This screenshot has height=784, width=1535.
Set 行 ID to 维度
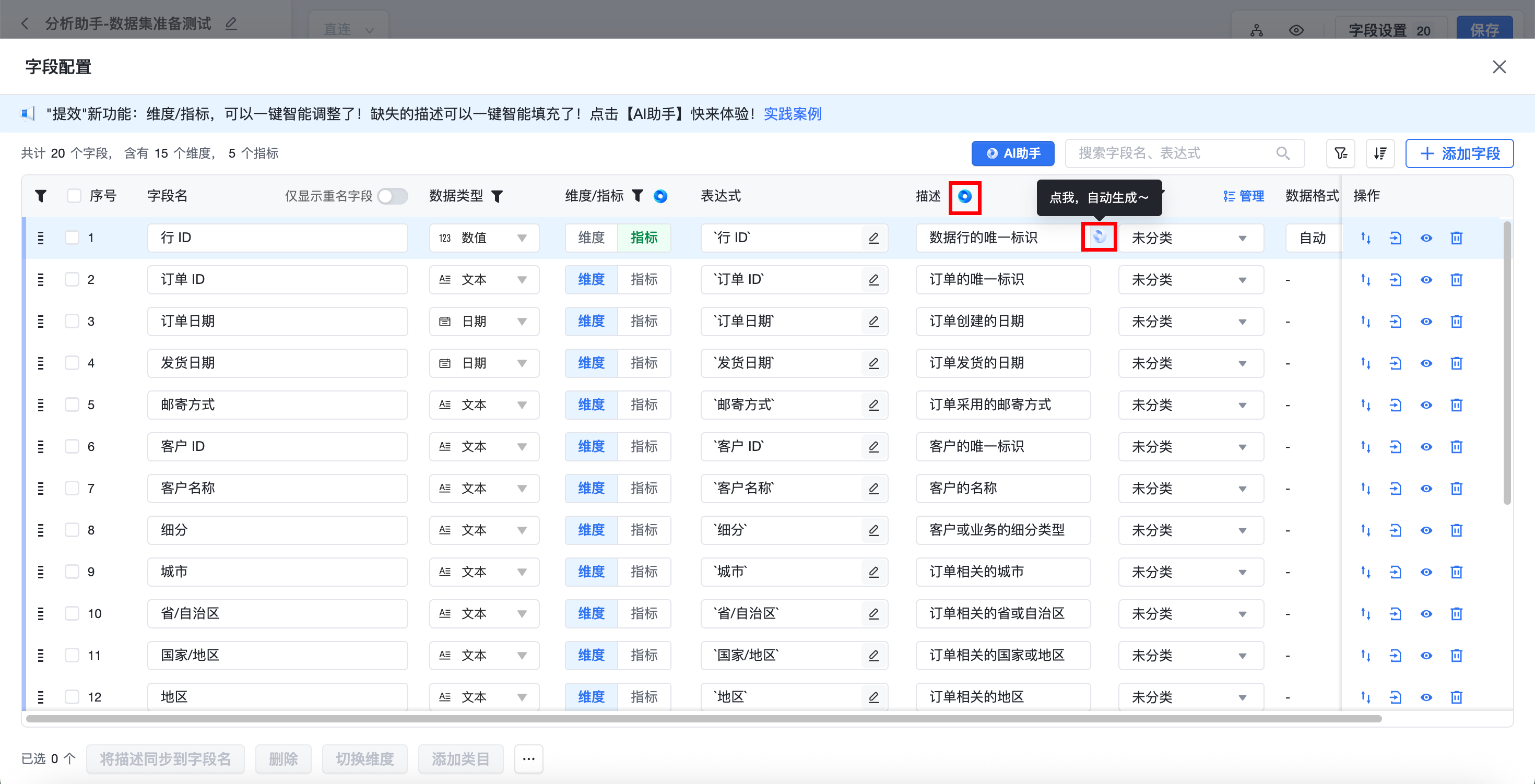point(591,237)
